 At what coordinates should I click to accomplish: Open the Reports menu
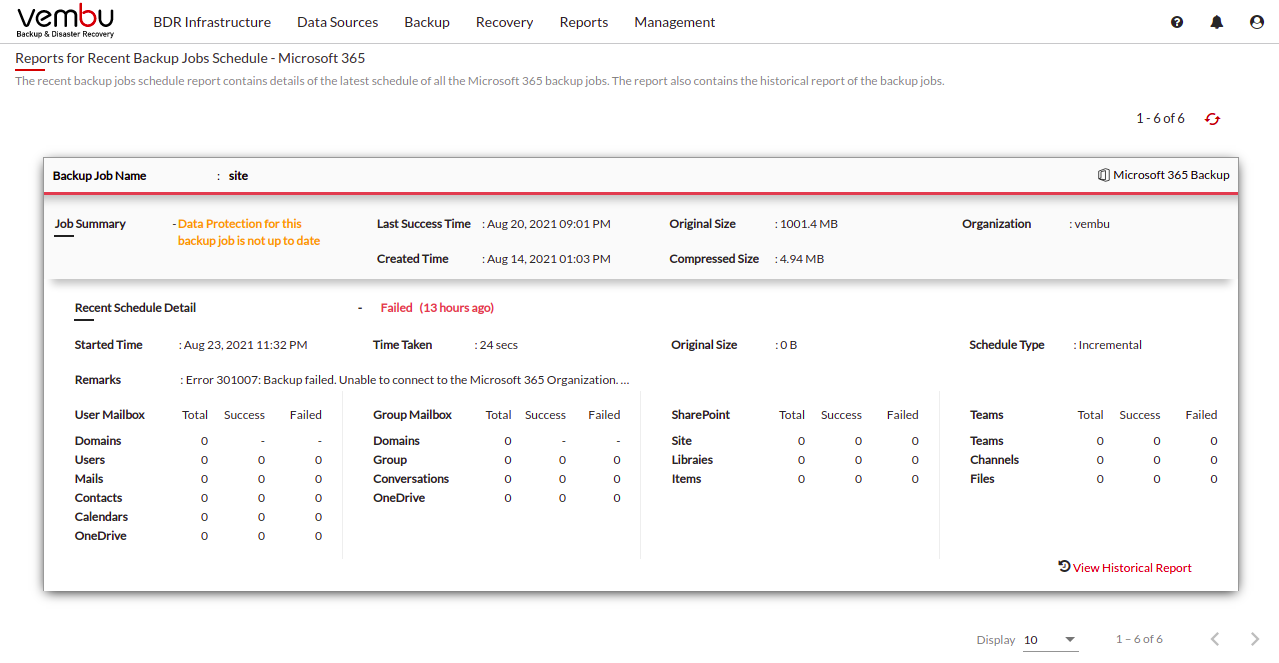tap(584, 22)
